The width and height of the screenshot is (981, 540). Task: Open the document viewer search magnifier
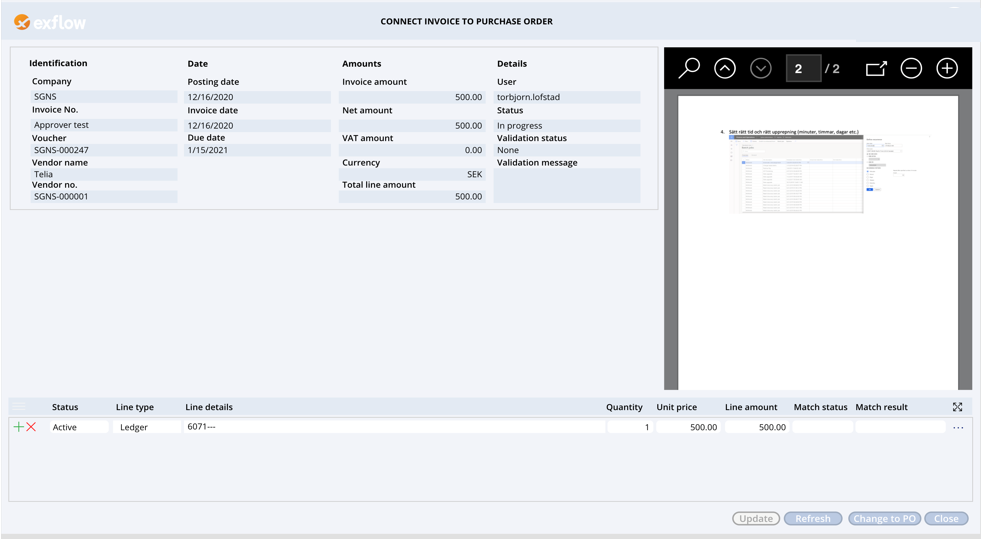(x=689, y=68)
